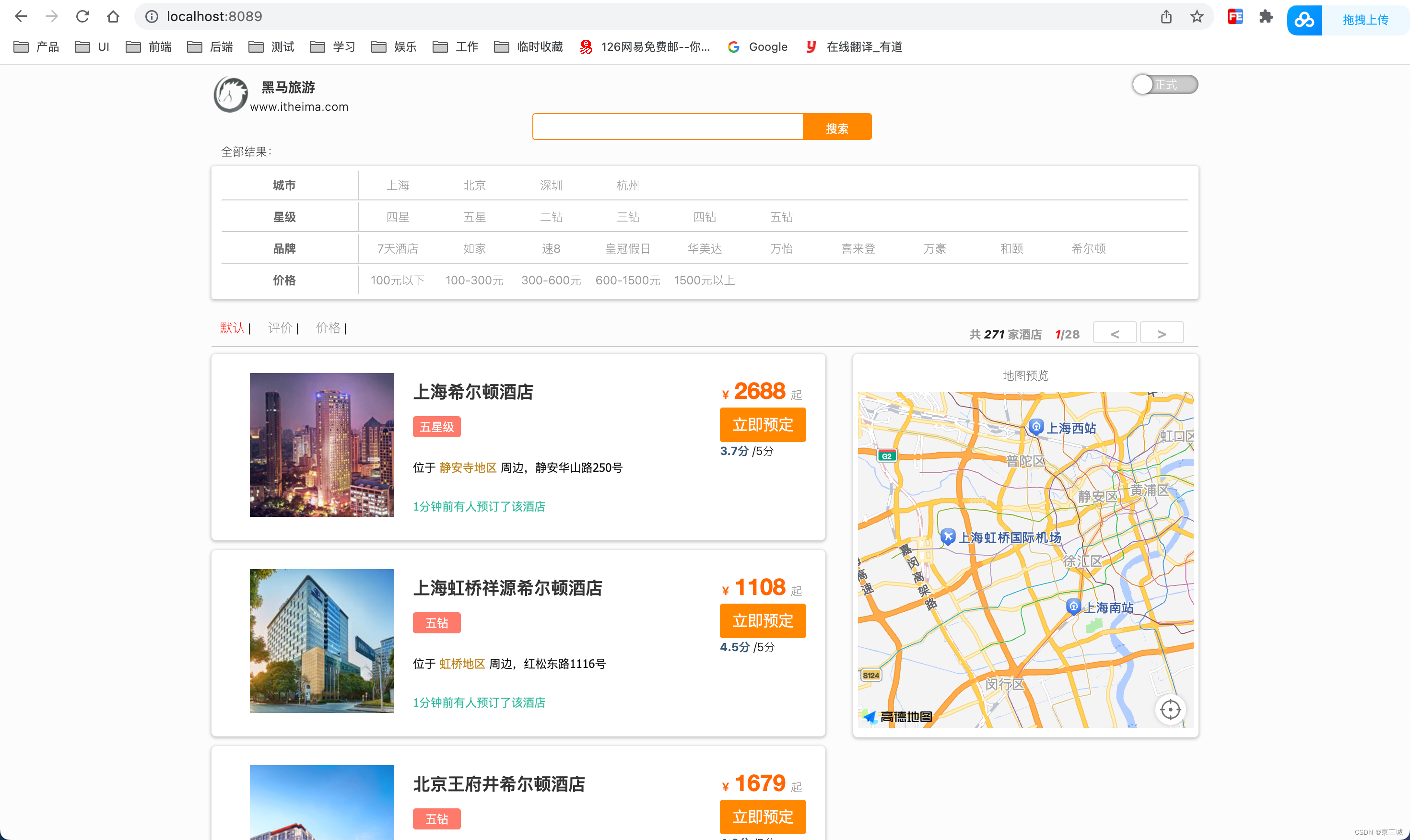Screen dimensions: 1410x840
Task: Click the blue cloud upload icon
Action: pyautogui.click(x=1304, y=20)
